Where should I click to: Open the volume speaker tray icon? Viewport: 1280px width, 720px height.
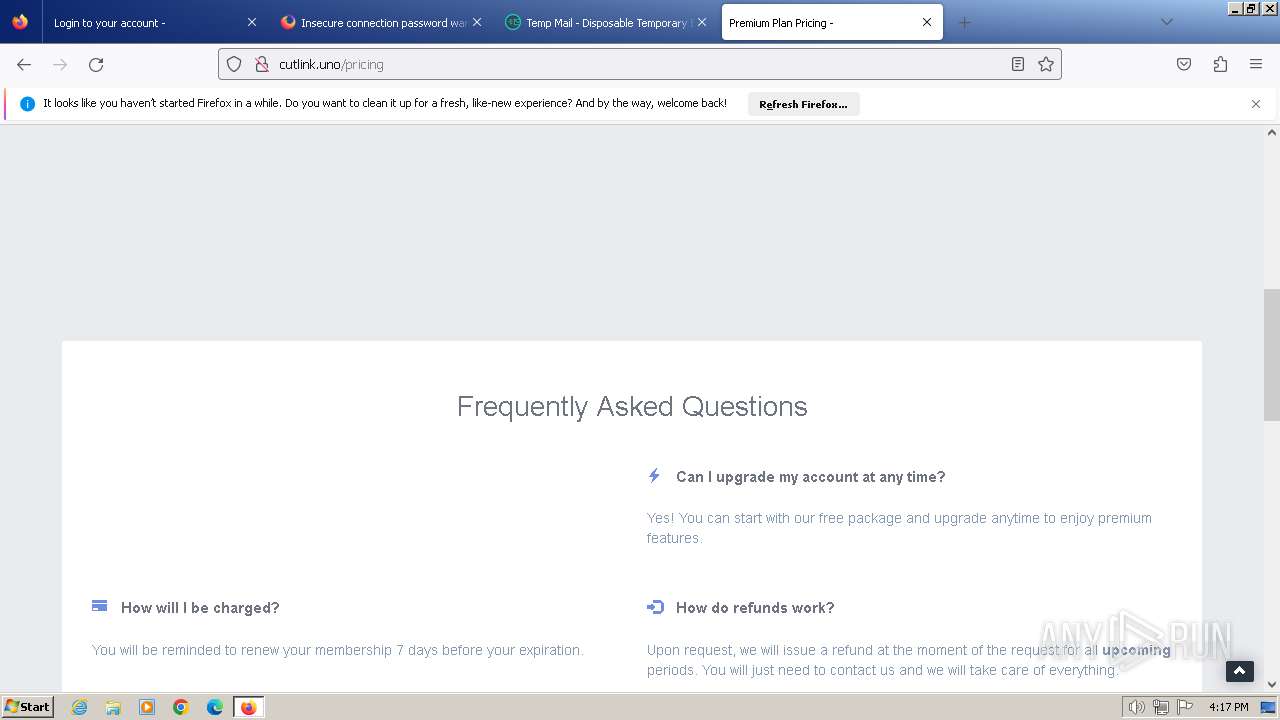click(x=1137, y=707)
